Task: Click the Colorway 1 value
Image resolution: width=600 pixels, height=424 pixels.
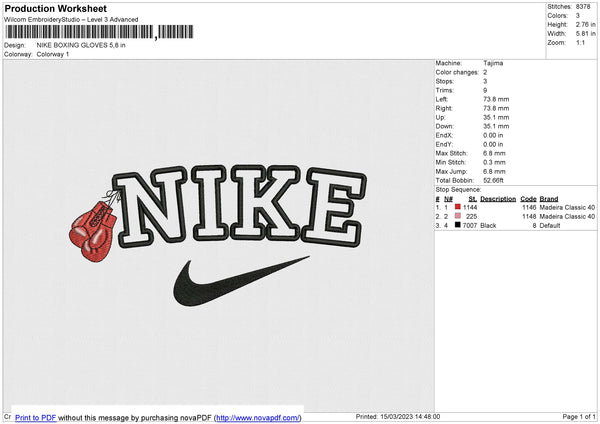Action: [x=53, y=54]
